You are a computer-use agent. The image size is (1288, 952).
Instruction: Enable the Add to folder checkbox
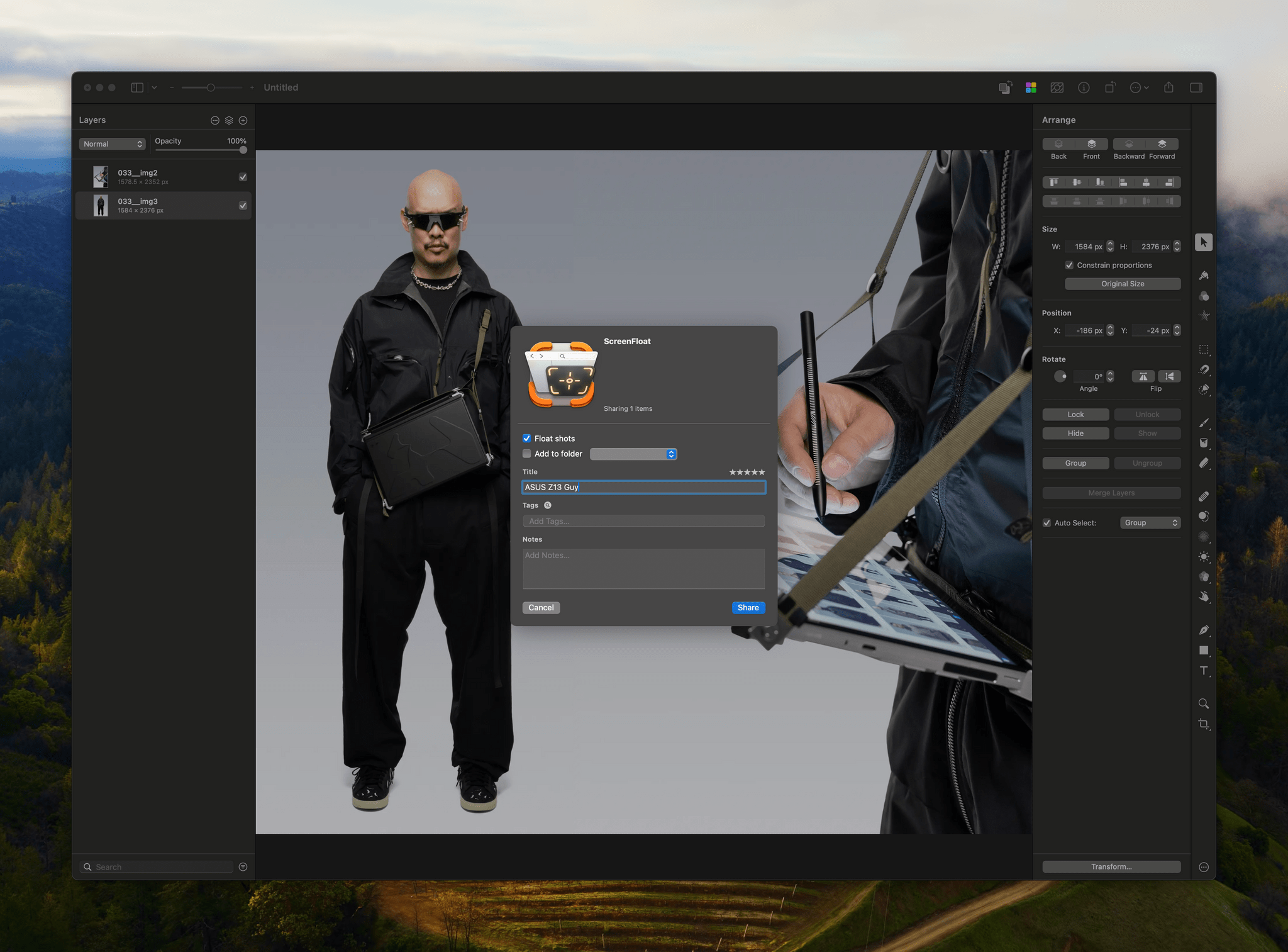(x=527, y=454)
